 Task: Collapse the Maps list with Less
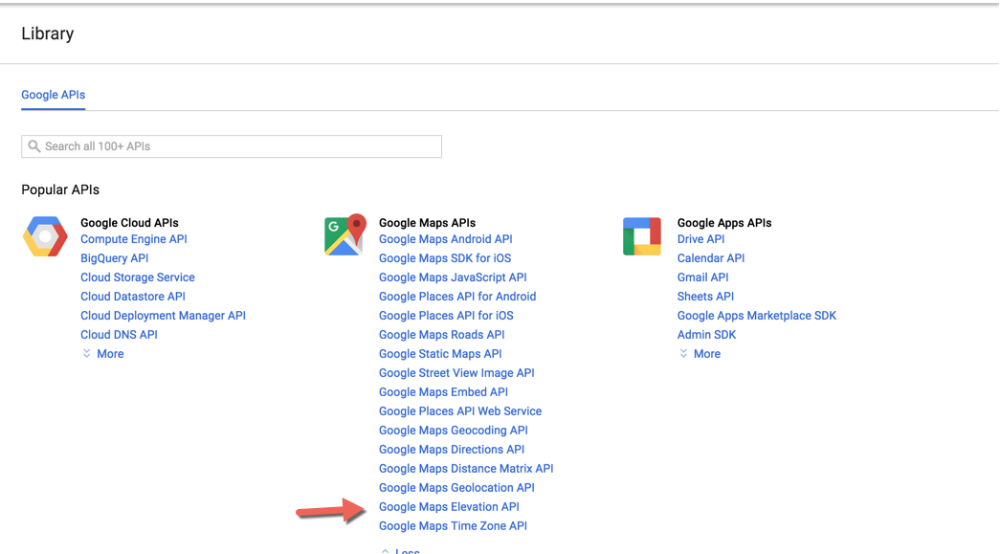coord(401,550)
